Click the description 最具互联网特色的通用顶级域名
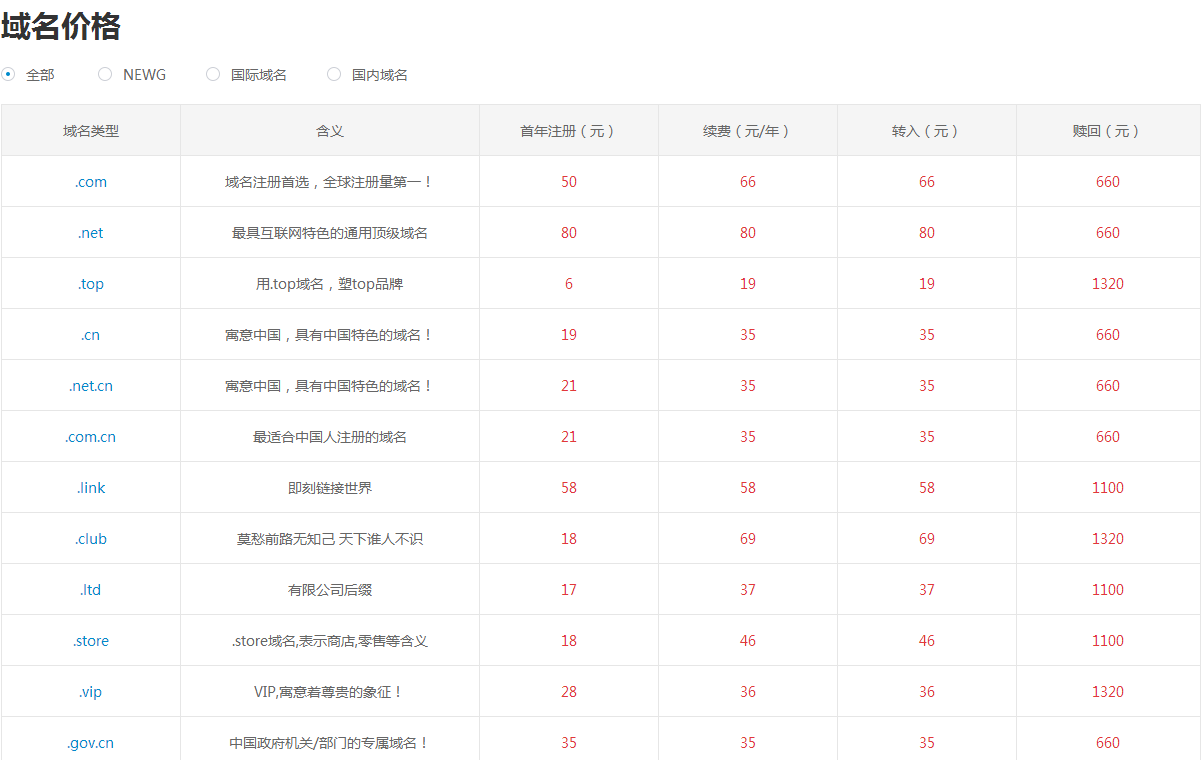 (x=330, y=233)
